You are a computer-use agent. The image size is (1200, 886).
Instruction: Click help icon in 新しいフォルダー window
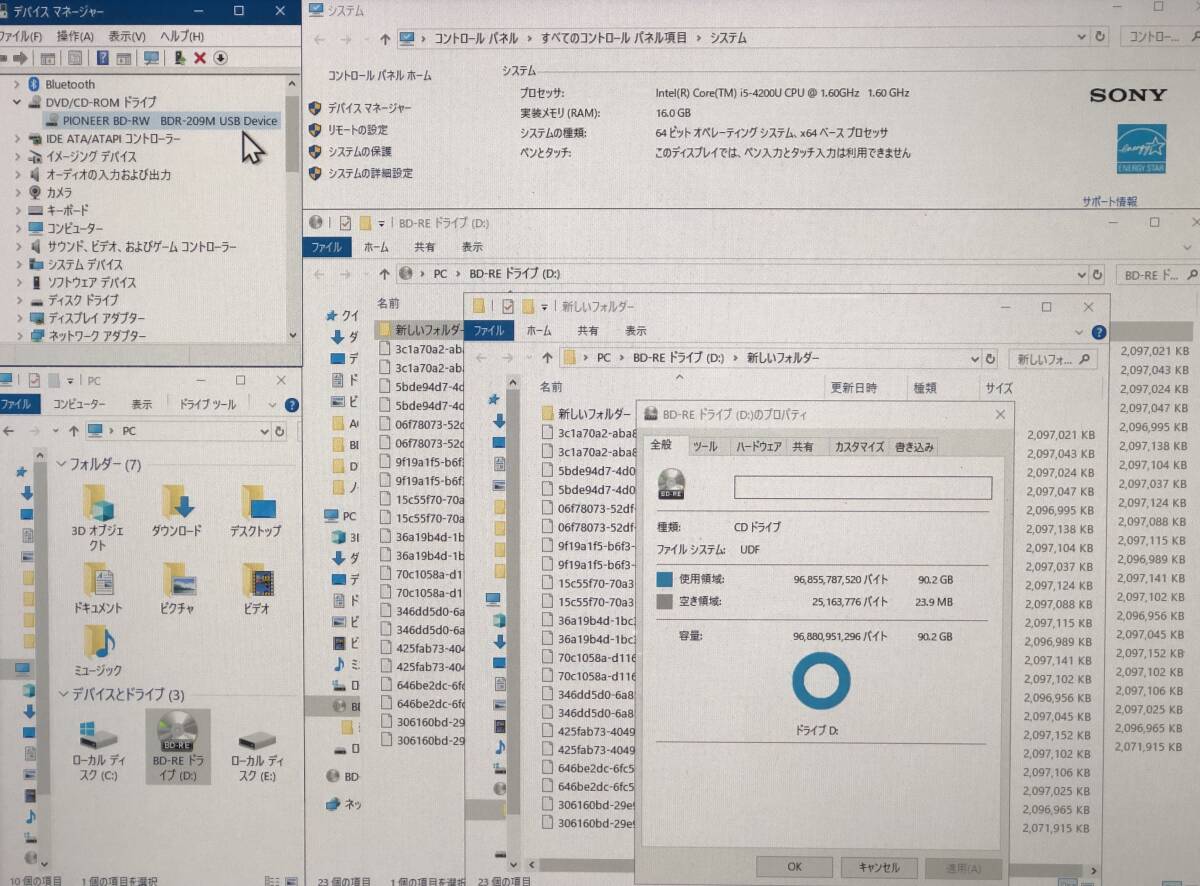1098,332
